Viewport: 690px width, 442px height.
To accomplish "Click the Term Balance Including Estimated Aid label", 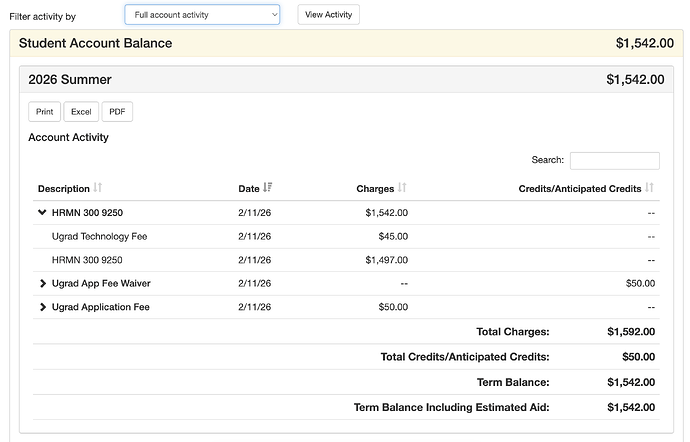I will tap(451, 407).
